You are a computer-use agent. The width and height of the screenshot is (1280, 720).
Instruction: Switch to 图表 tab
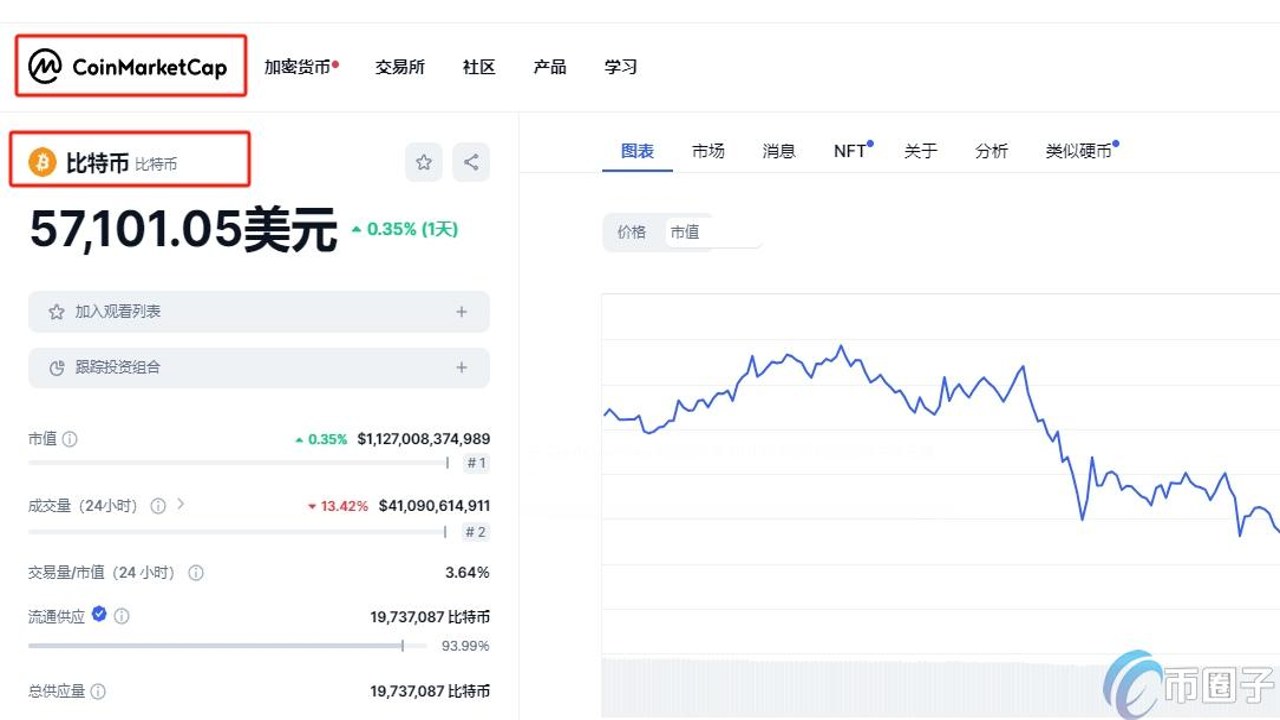pyautogui.click(x=637, y=151)
